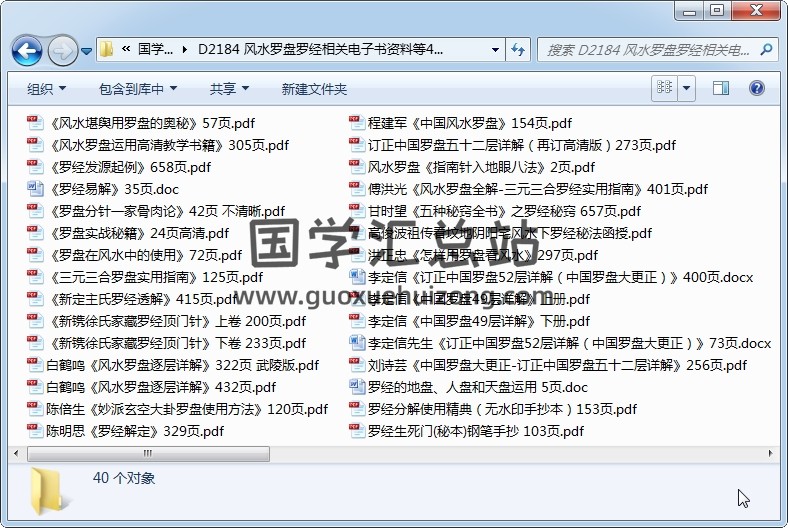Select file 李定信《中国罗盘49层详解》下册.pdf
Image resolution: width=788 pixels, height=528 pixels.
click(469, 321)
